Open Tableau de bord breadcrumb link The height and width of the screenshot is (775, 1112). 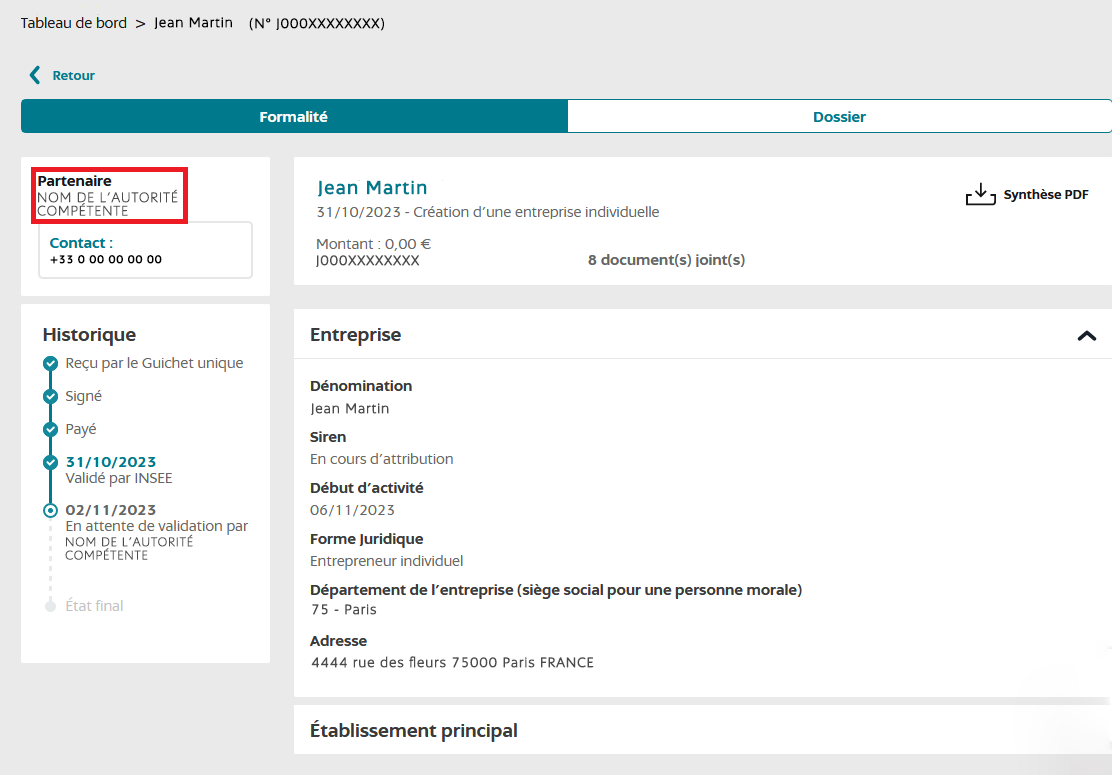pos(74,23)
